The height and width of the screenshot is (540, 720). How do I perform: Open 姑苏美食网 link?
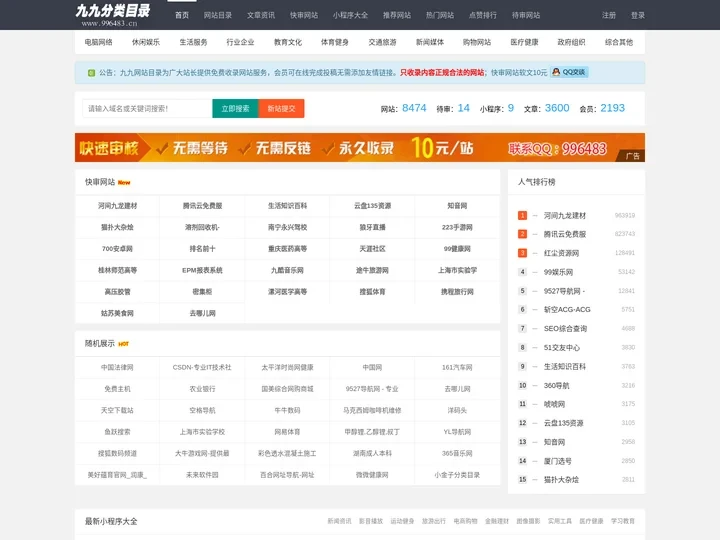[x=117, y=314]
